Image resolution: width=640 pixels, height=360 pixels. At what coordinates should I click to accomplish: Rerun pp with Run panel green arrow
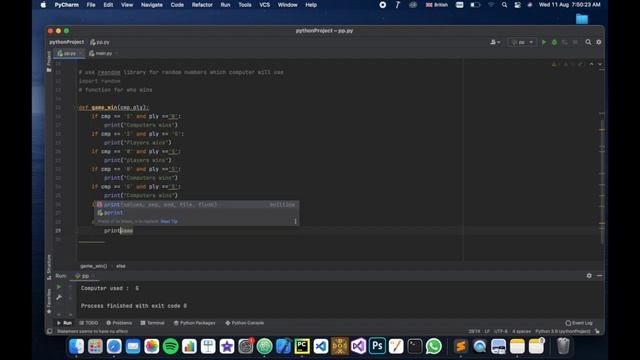(59, 287)
